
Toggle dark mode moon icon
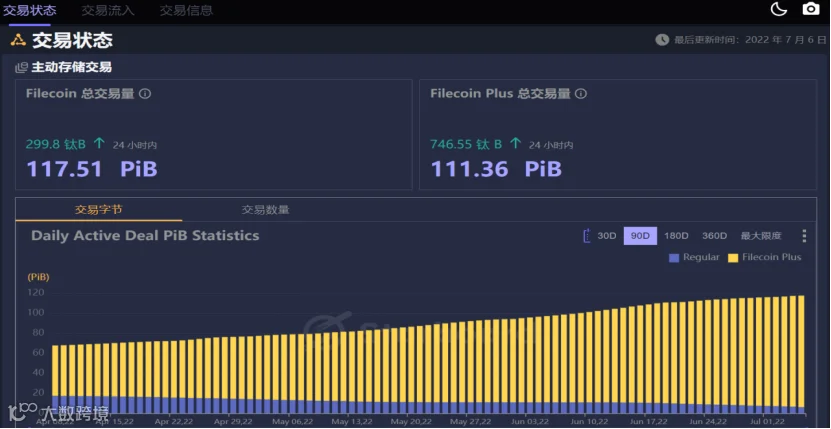779,9
